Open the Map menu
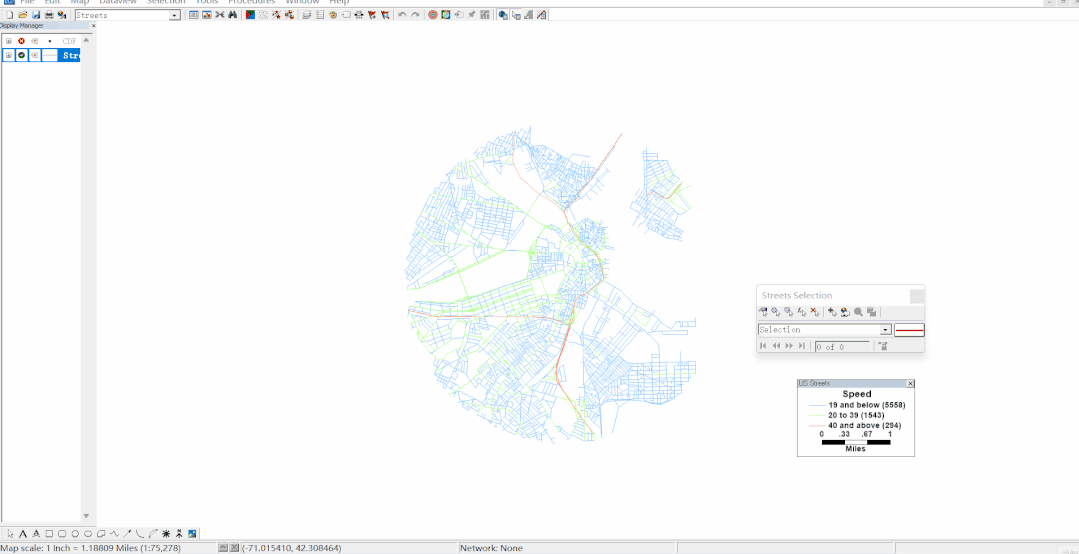Screen dimensions: 1079x554 [80, 2]
